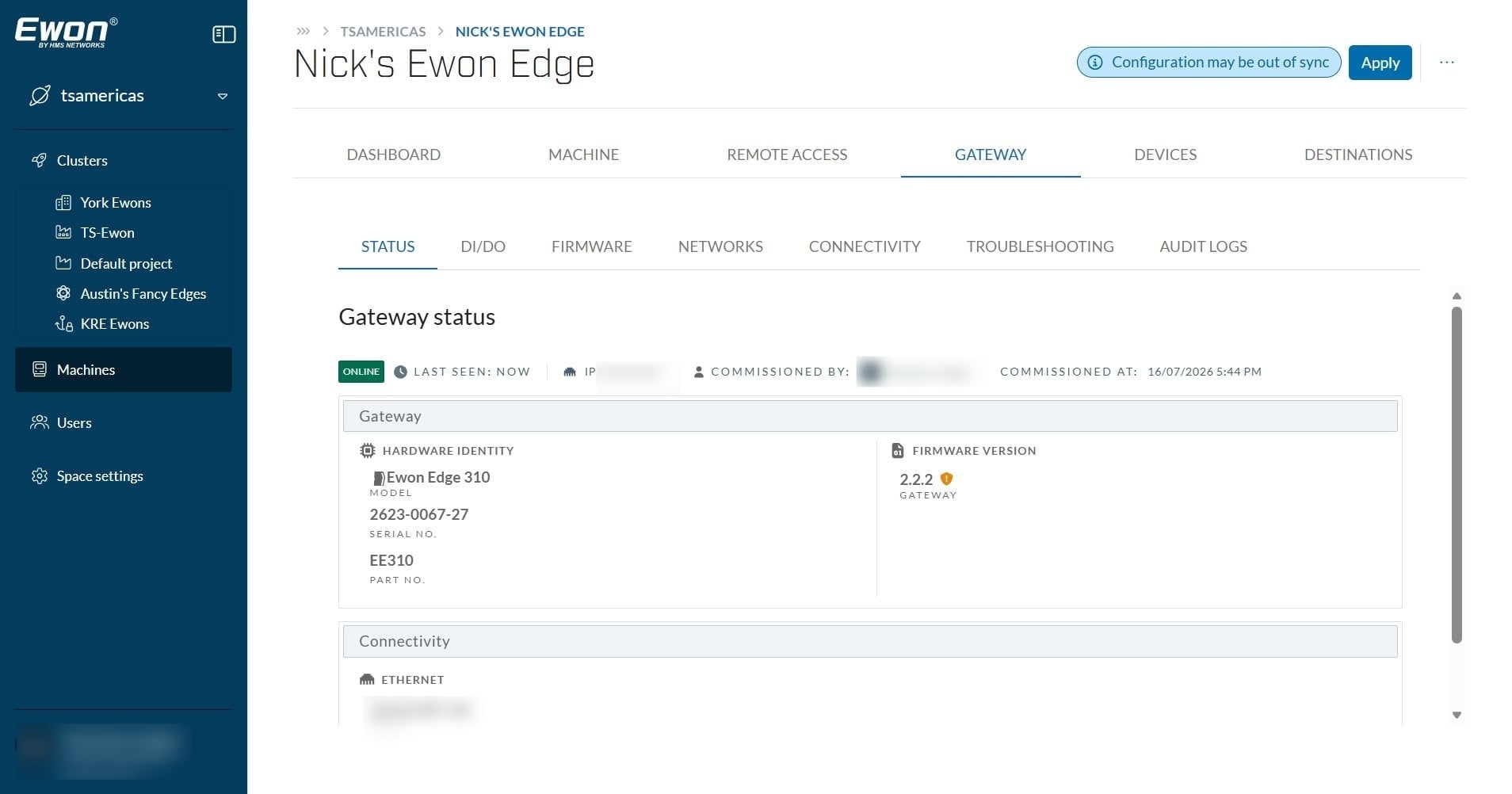Click the ONLINE status badge
The height and width of the screenshot is (794, 1512).
[361, 372]
